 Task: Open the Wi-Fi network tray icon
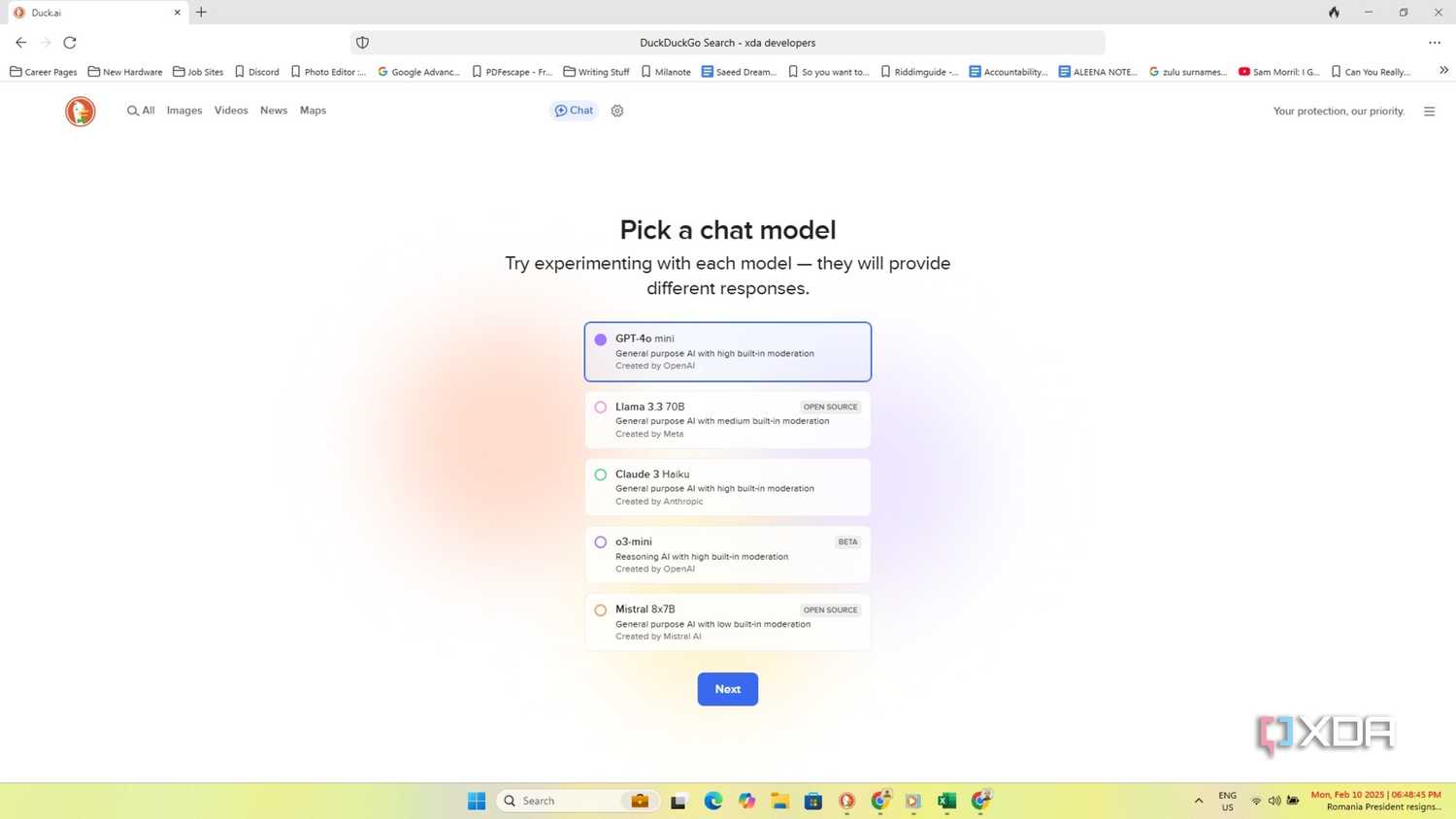point(1256,801)
